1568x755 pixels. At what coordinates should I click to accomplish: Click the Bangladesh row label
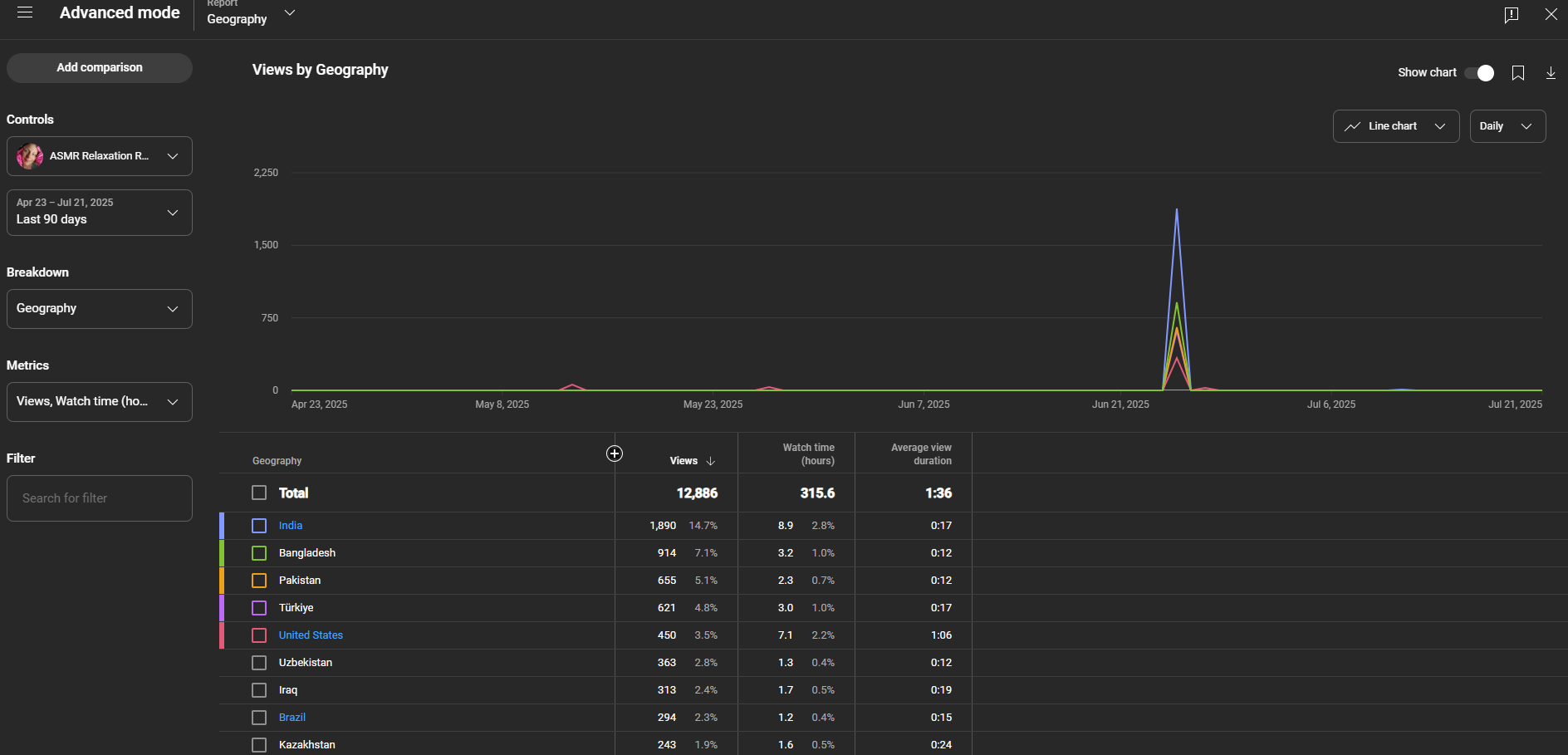(x=307, y=553)
